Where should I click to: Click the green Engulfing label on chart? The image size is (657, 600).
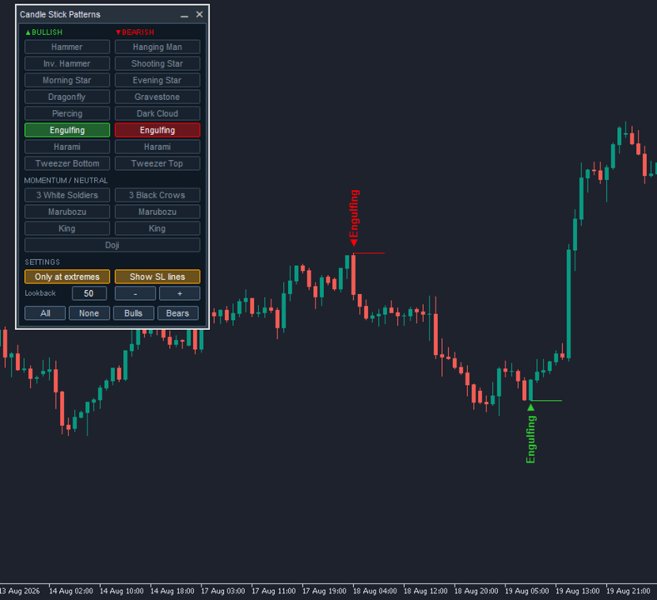(x=530, y=440)
